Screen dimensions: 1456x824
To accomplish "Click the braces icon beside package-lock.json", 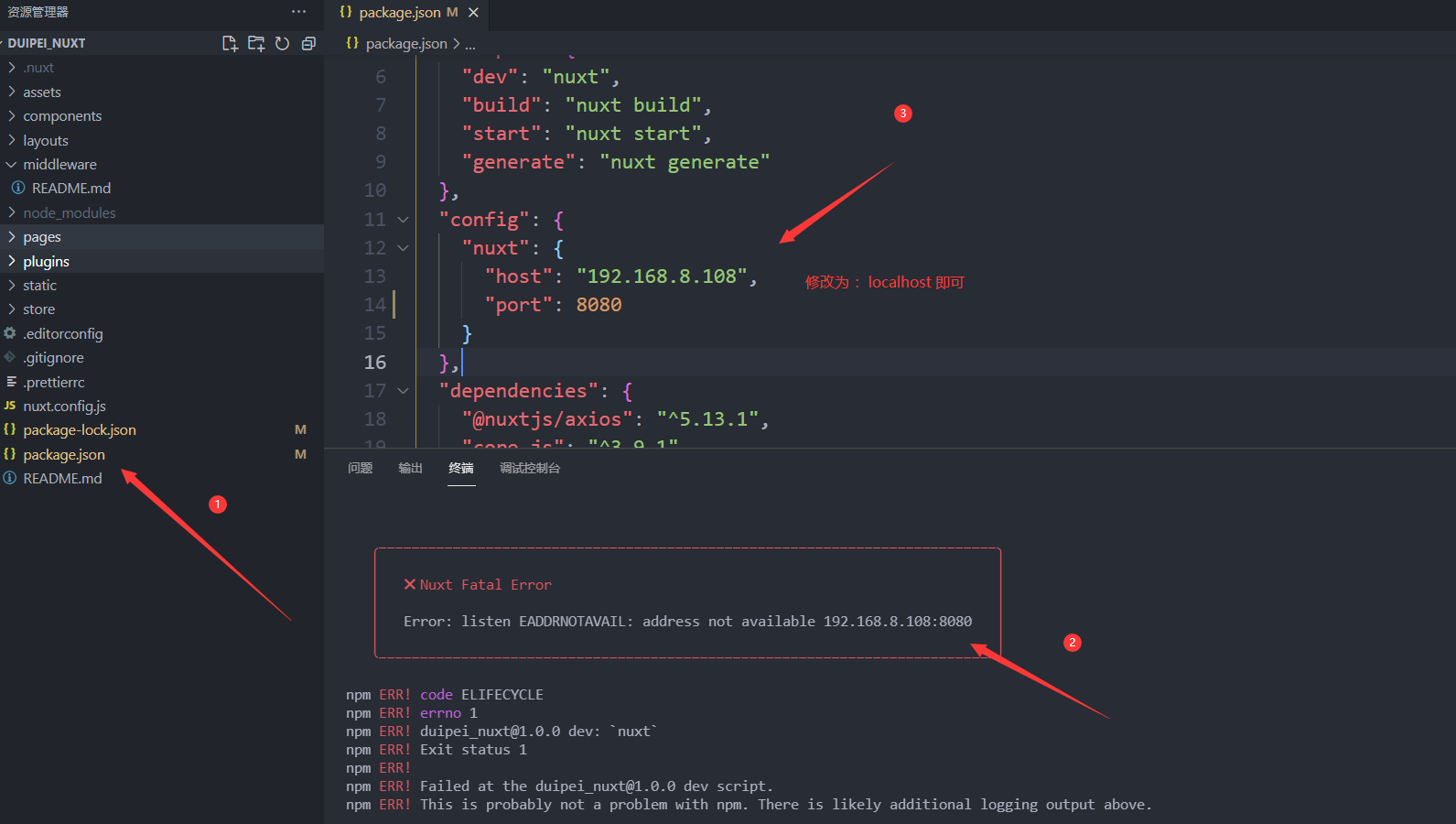I will (10, 429).
